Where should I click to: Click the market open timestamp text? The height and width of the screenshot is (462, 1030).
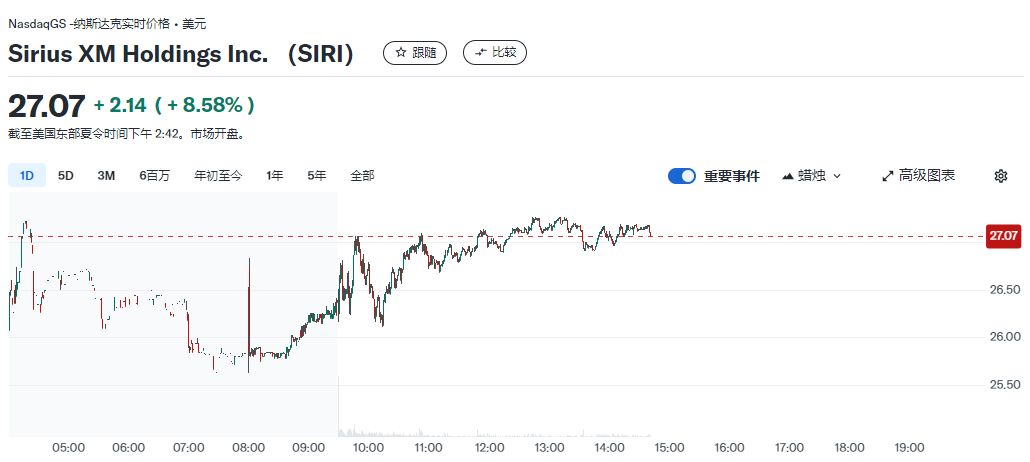click(x=127, y=134)
